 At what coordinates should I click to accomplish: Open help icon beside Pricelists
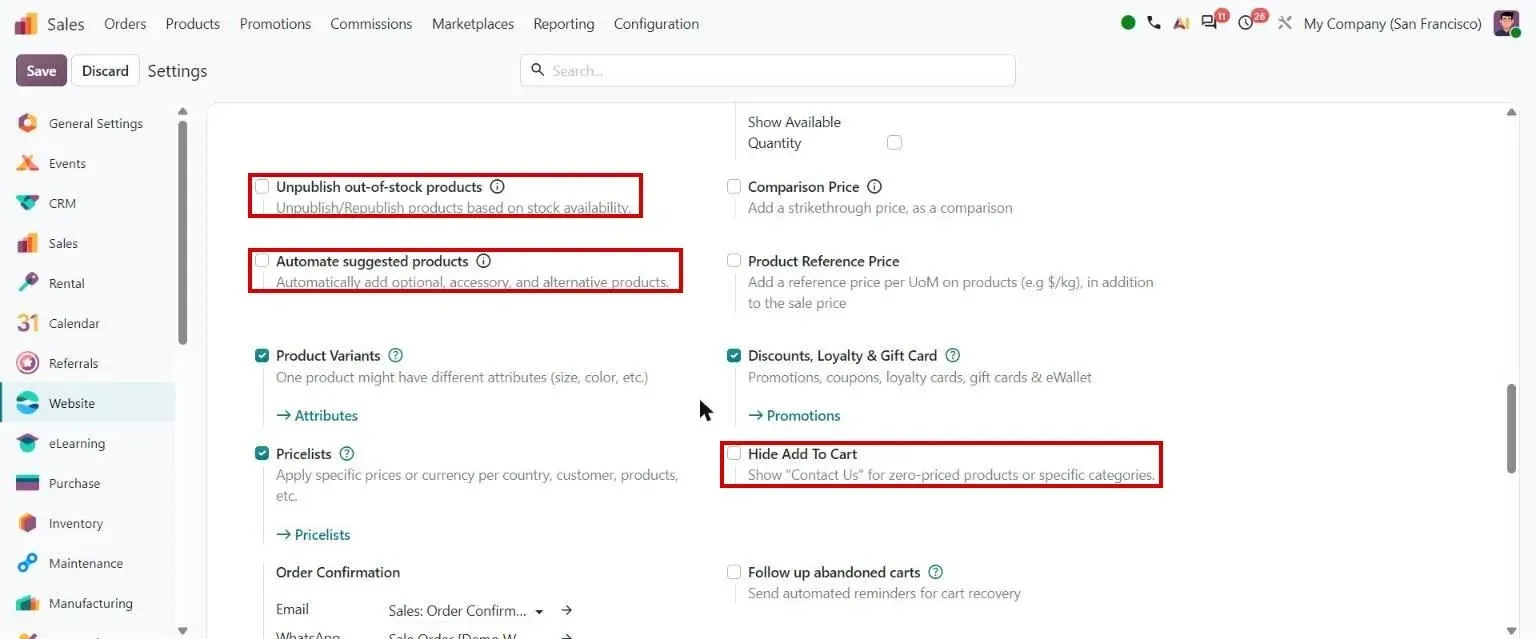point(347,454)
